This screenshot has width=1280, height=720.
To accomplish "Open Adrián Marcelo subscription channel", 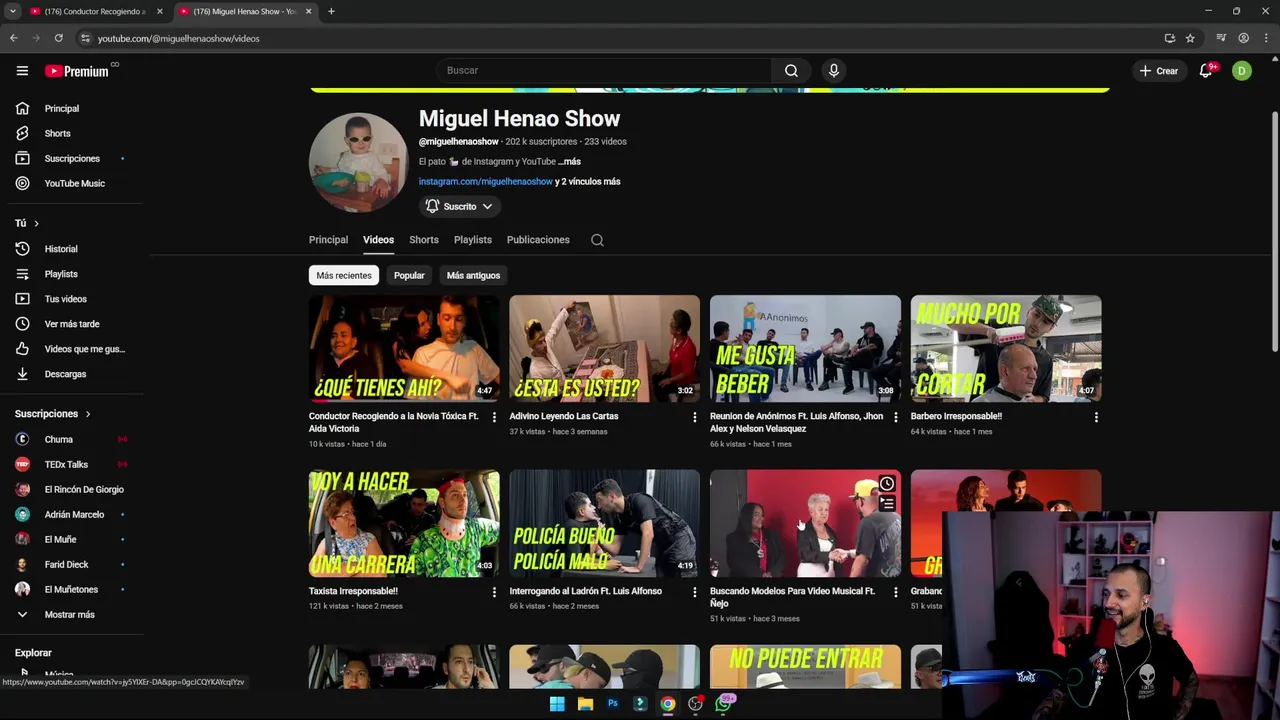I will (x=72, y=514).
